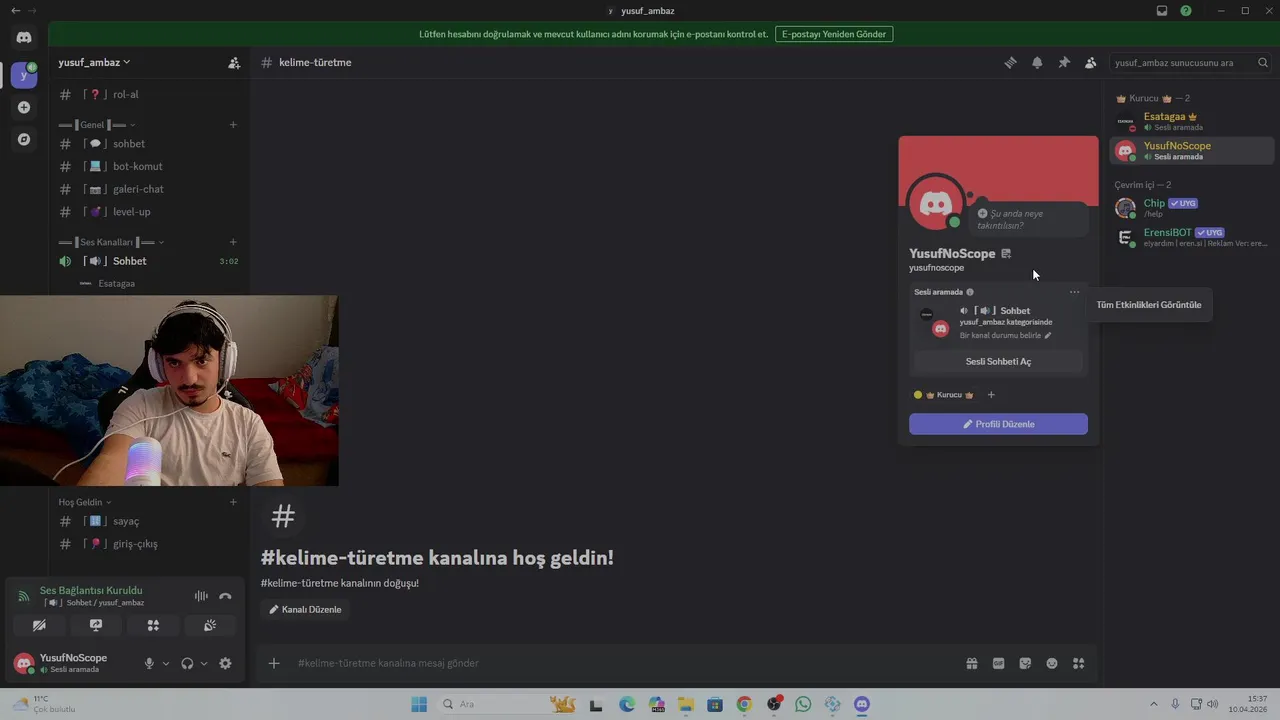
Task: Toggle the member list visibility icon
Action: coord(1091,62)
